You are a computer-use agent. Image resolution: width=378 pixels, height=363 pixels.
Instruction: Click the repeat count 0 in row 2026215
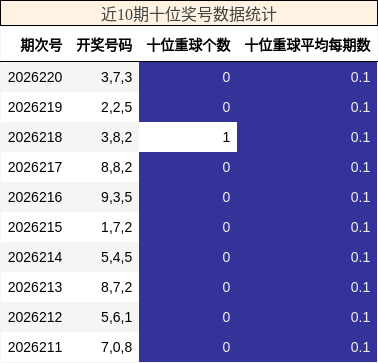pos(226,227)
